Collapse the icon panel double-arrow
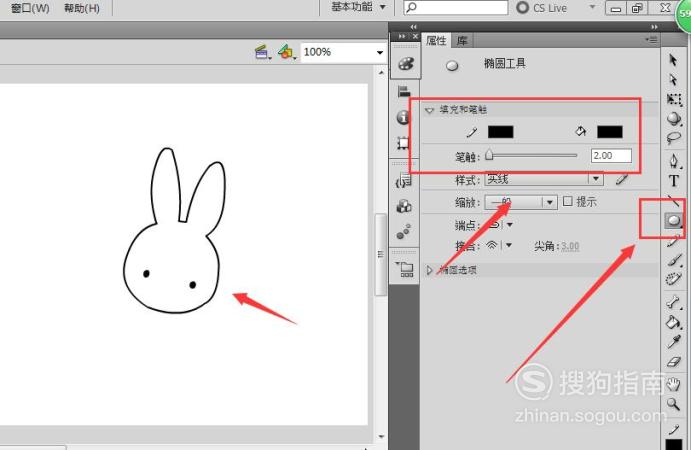 (413, 27)
